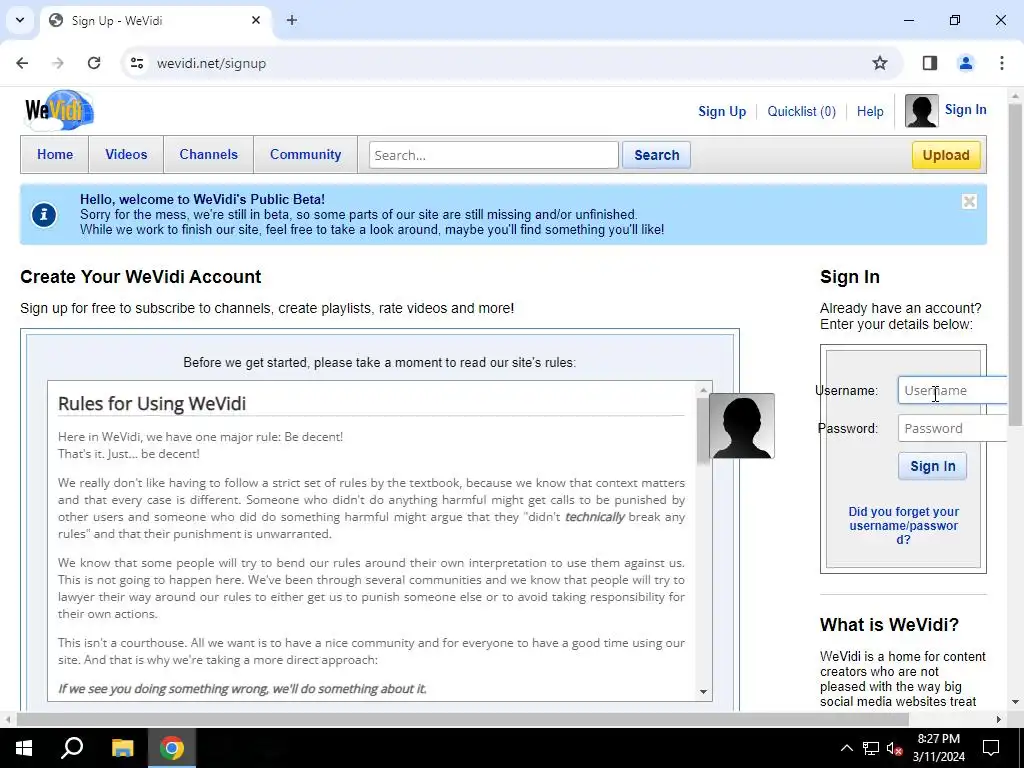Open the Quicklist (0) link
1024x768 pixels.
pyautogui.click(x=801, y=112)
